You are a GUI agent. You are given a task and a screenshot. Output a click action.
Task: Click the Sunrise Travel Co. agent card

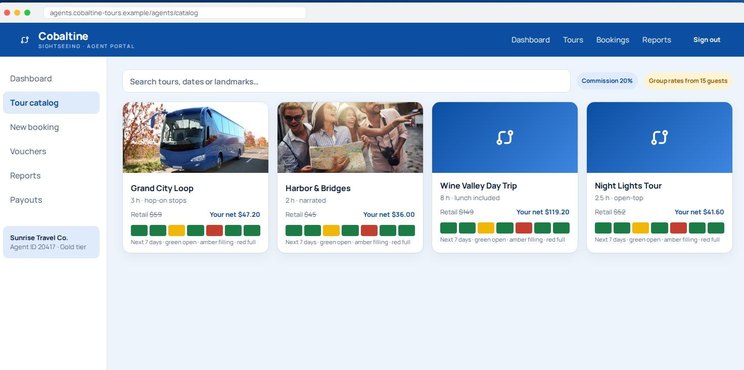click(51, 242)
